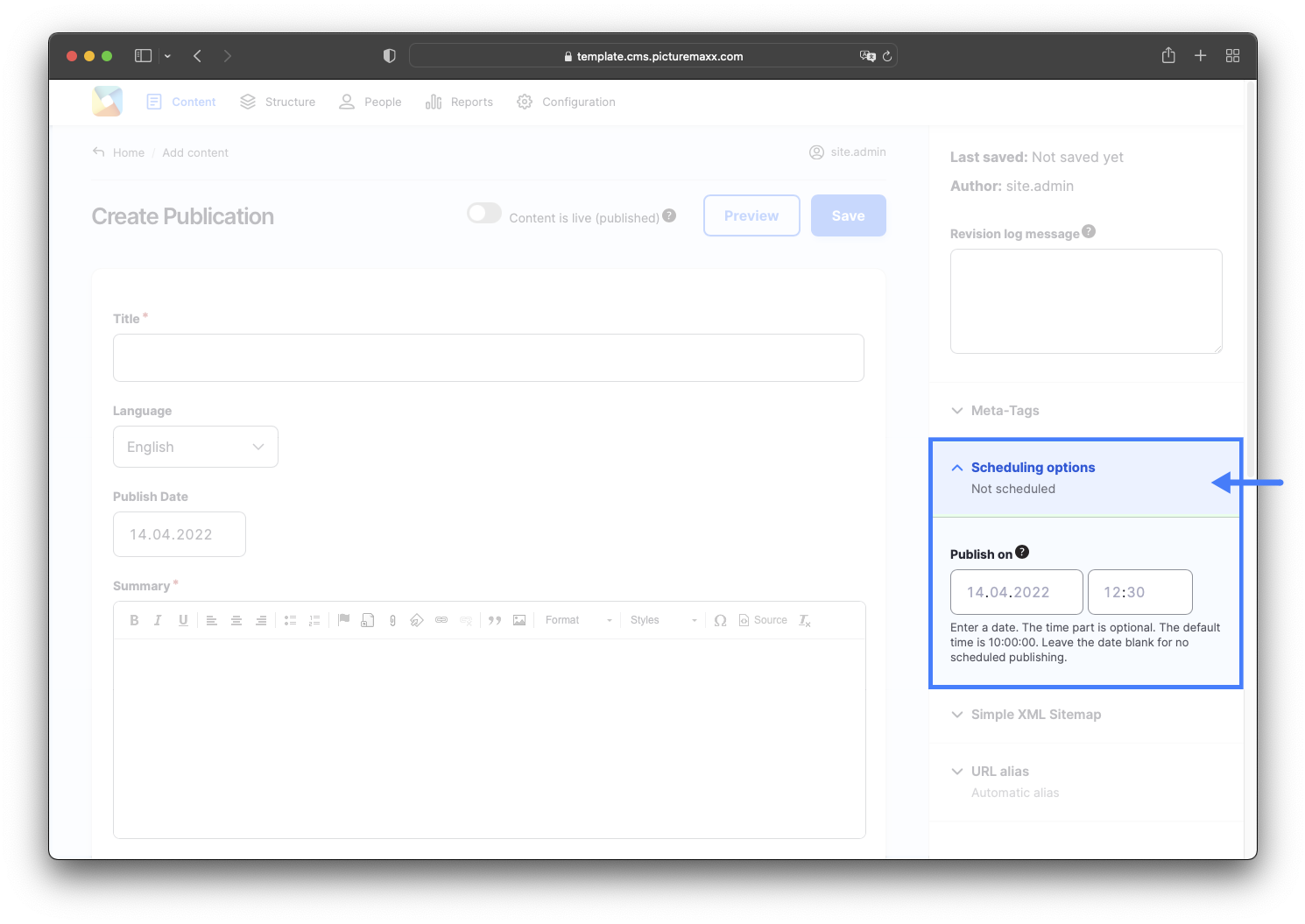
Task: Reload the page
Action: coord(887,56)
